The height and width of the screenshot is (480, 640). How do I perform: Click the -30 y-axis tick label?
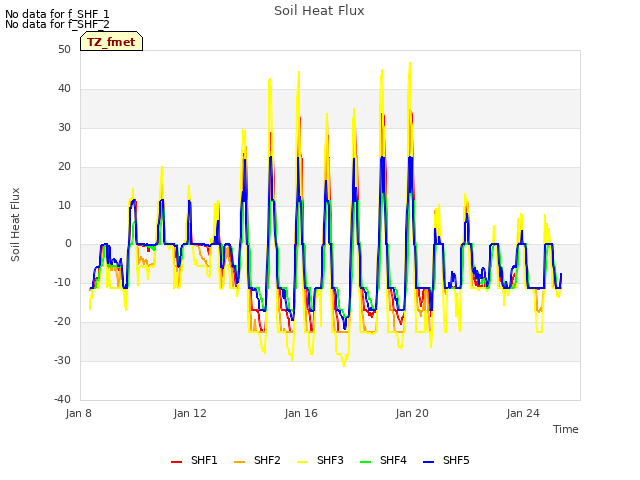[x=62, y=360]
